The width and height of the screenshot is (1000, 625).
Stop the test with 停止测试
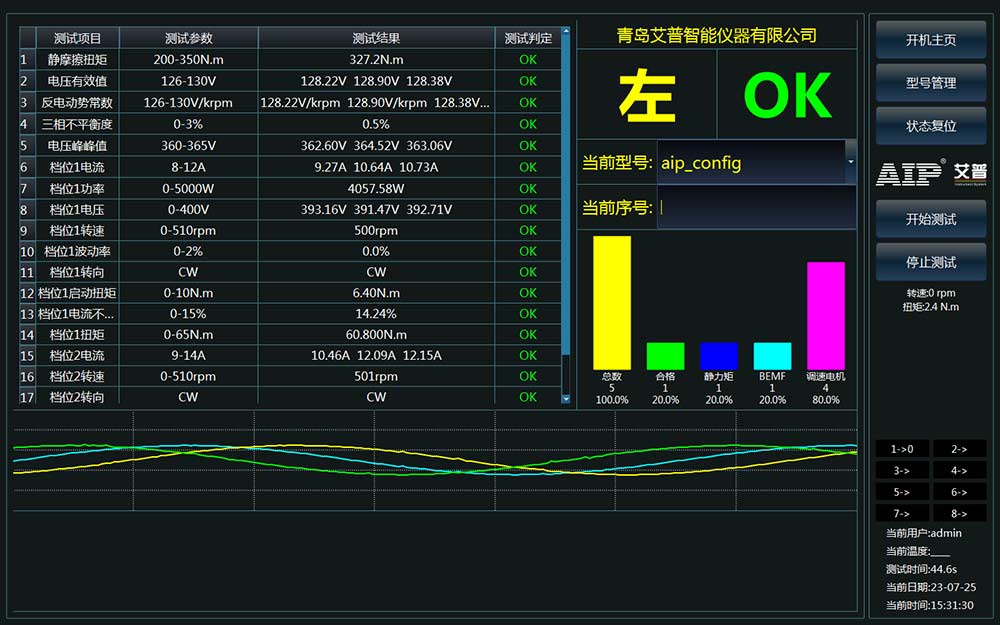930,262
